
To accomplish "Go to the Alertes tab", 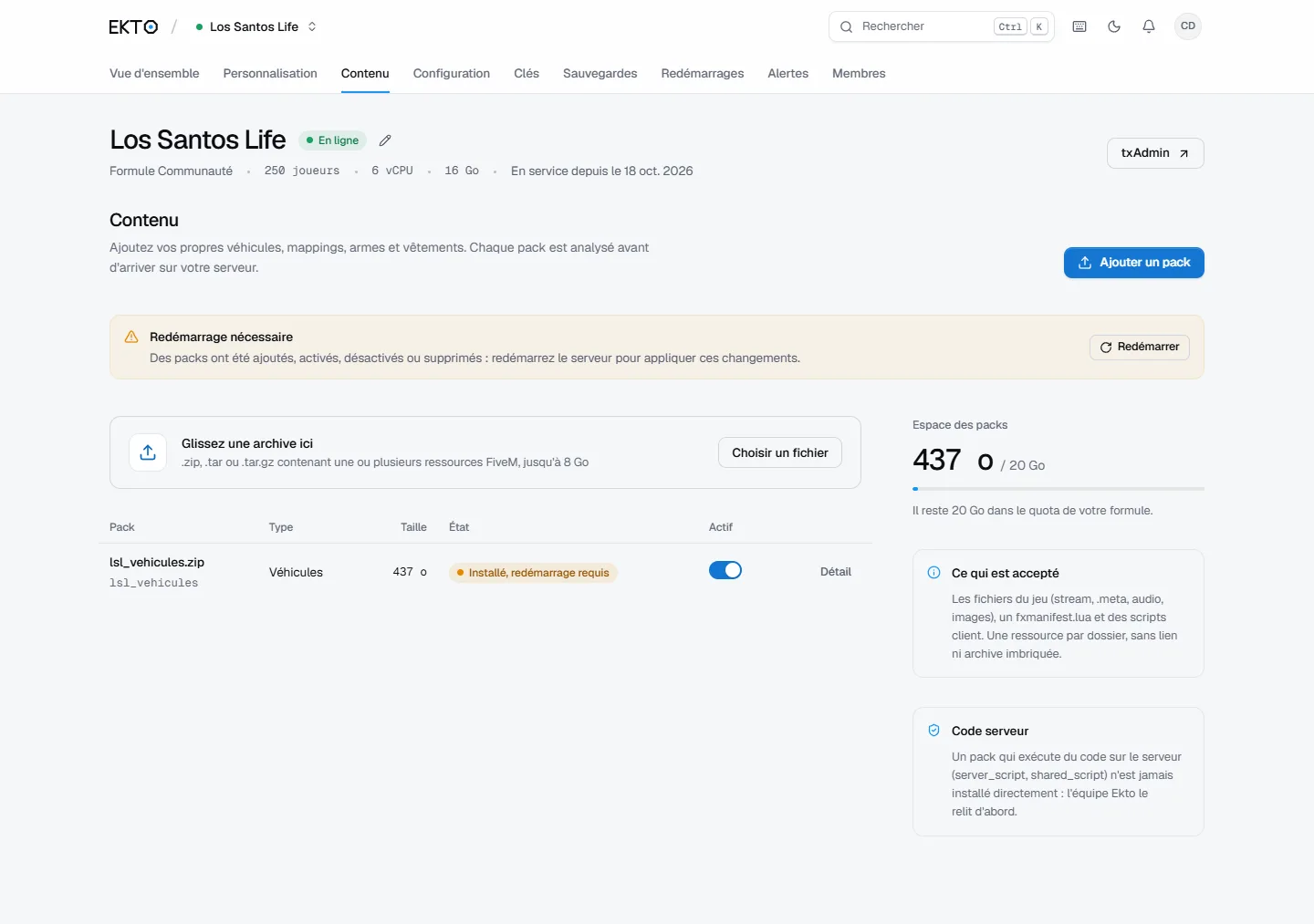I will pos(788,74).
